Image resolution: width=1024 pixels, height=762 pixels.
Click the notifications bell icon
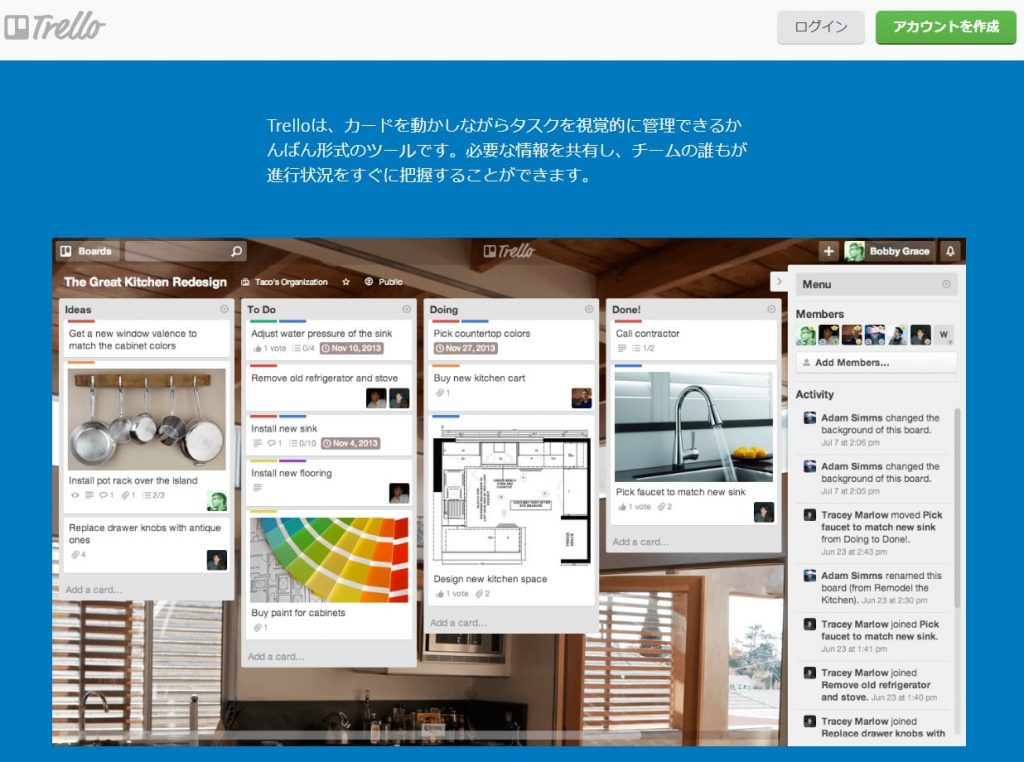[950, 251]
